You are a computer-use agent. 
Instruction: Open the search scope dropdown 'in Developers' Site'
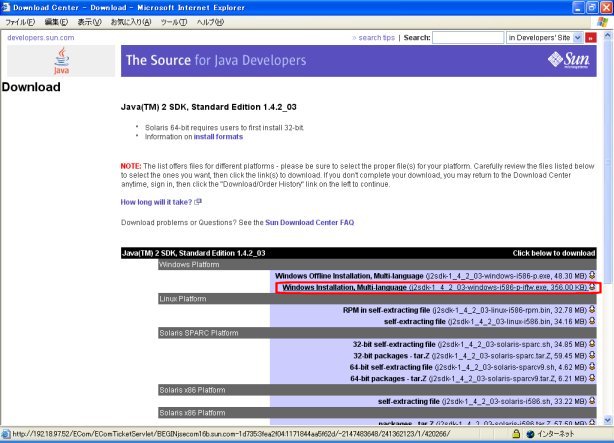point(550,37)
